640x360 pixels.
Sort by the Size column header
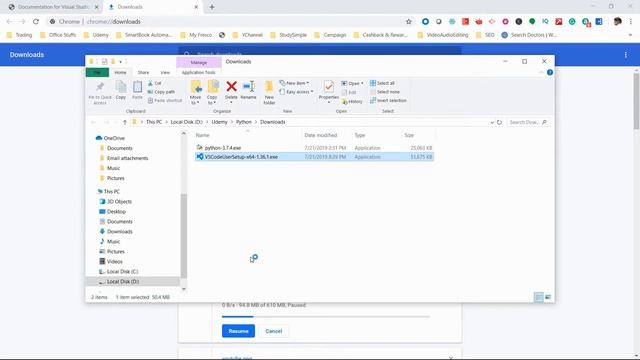(418, 135)
